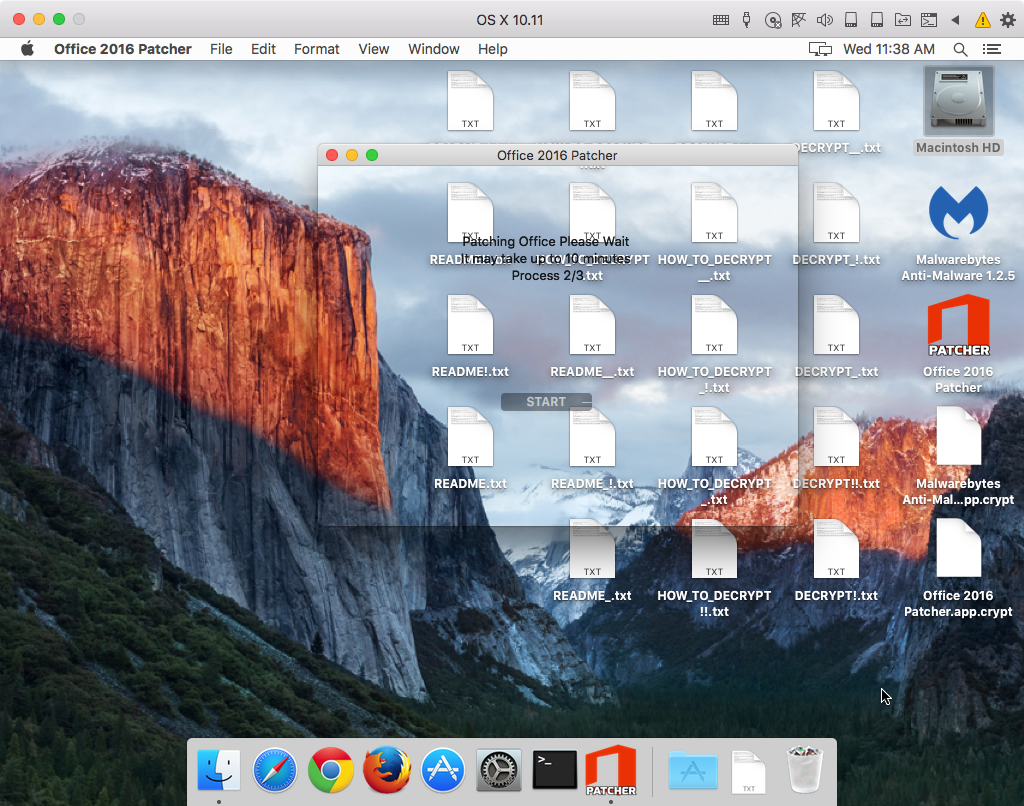Select the README.txt desktop file
Viewport: 1024px width, 806px height.
click(x=470, y=448)
